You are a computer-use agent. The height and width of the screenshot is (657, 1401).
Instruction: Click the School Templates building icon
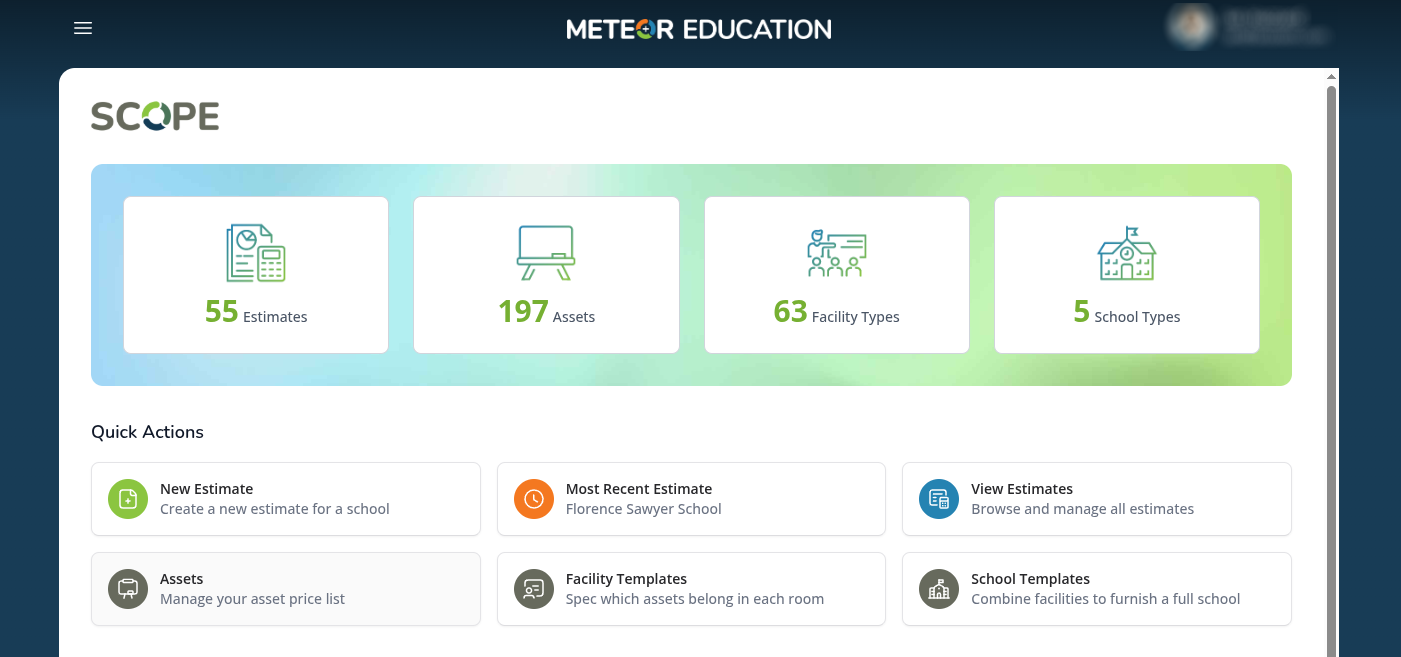pyautogui.click(x=939, y=589)
